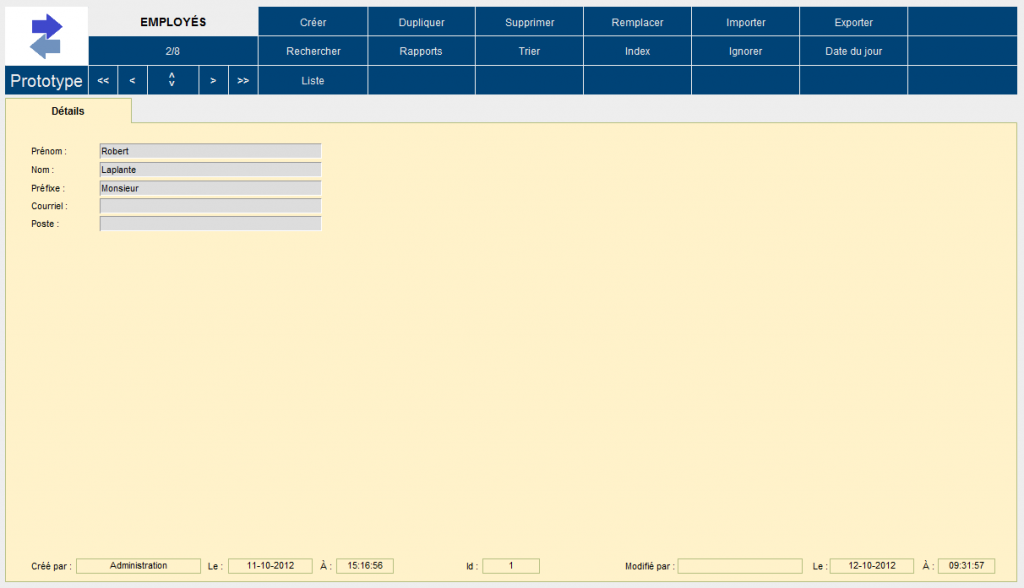Image resolution: width=1024 pixels, height=588 pixels.
Task: Click Exporter in the top menu
Action: pyautogui.click(x=853, y=22)
